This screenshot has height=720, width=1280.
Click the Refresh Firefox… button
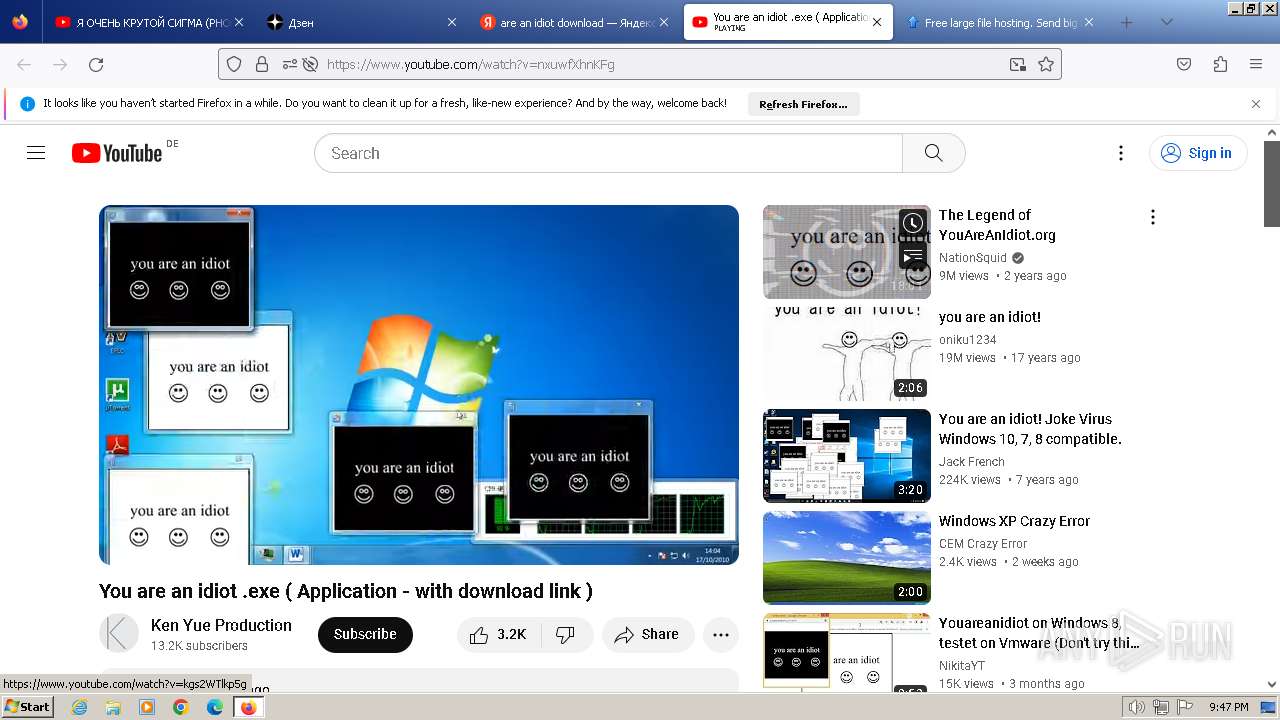803,104
